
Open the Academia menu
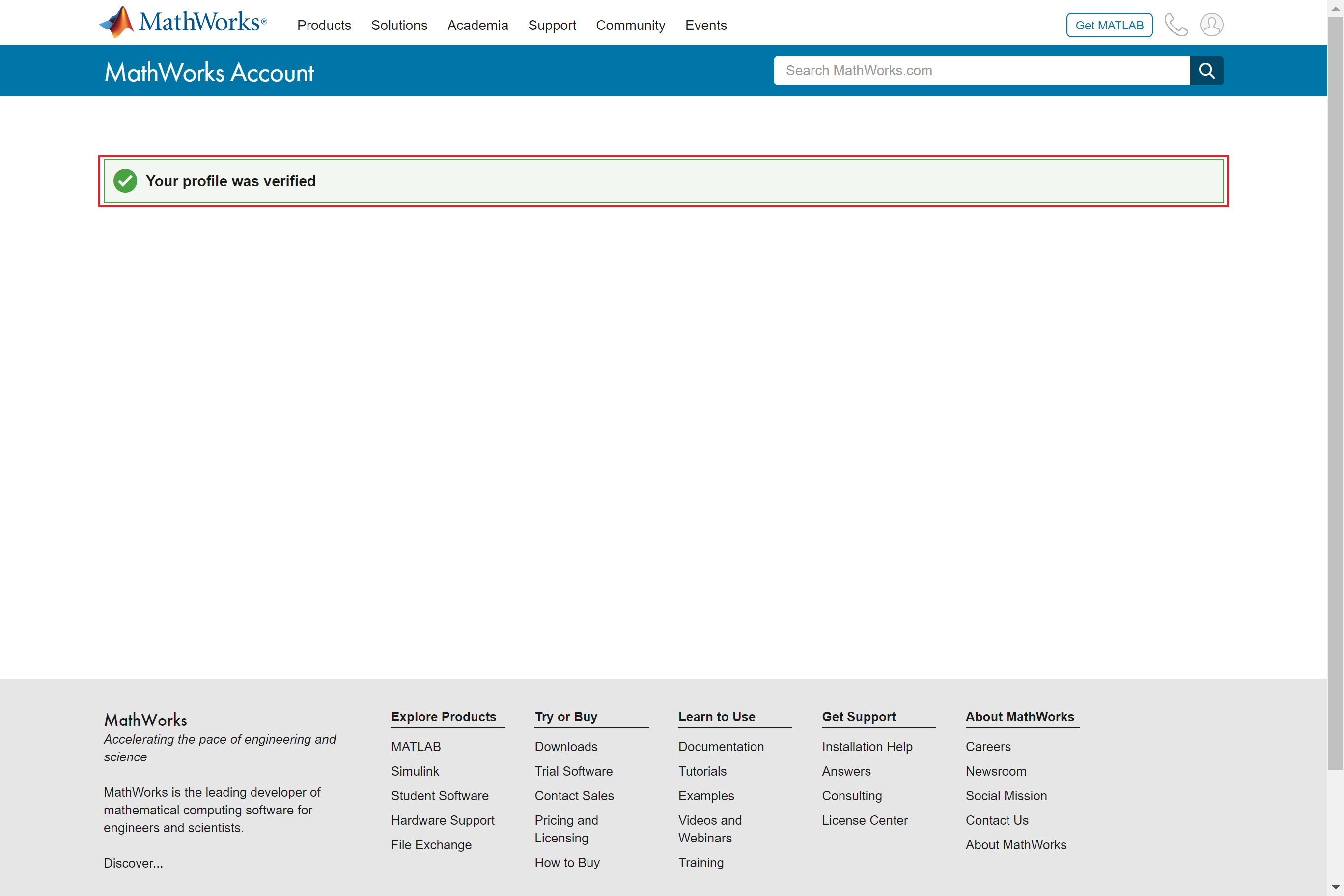(477, 25)
